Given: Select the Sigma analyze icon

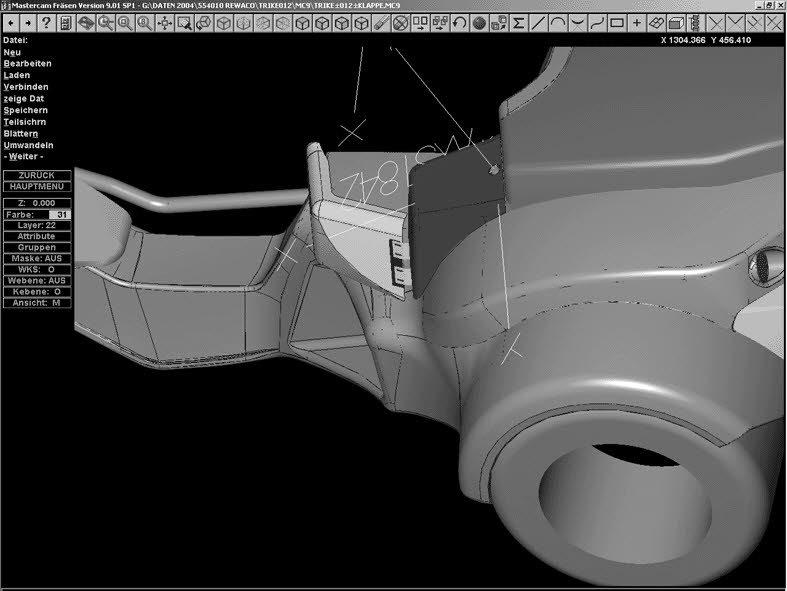Looking at the screenshot, I should click(518, 22).
